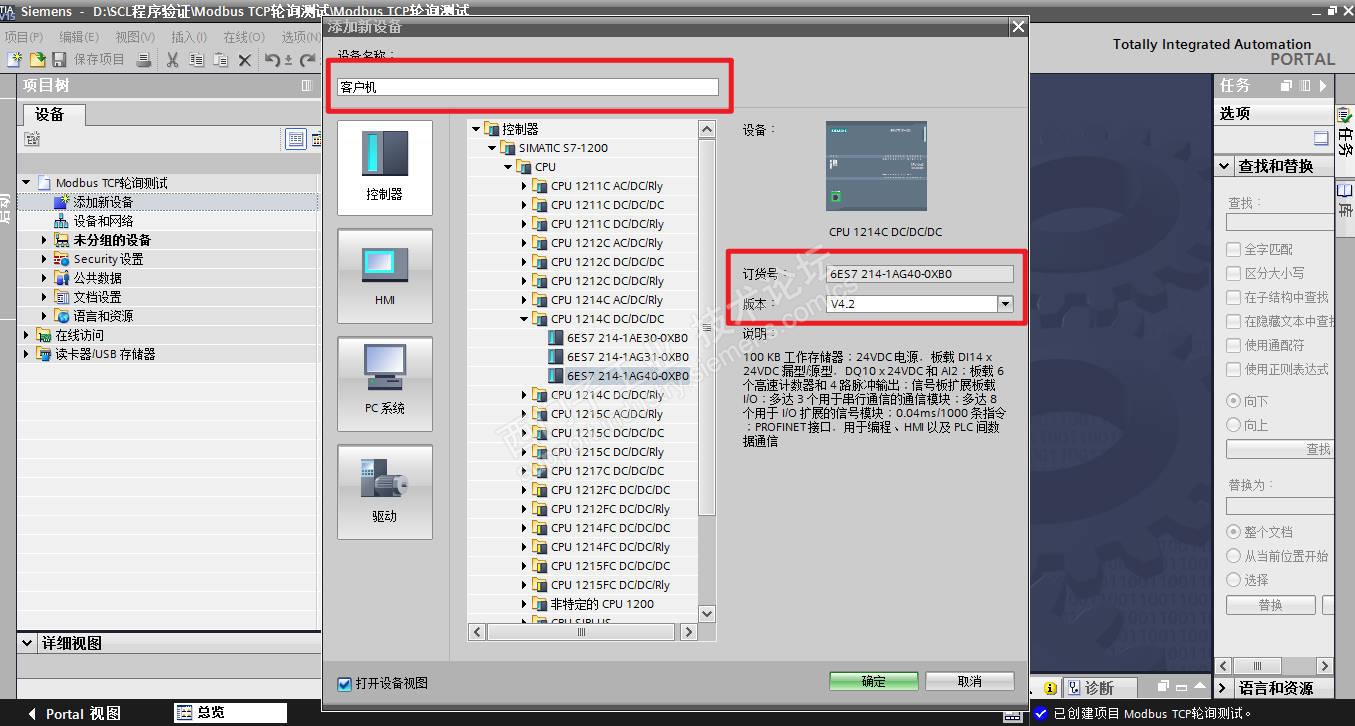
Task: Check the 使用通配符 option
Action: click(x=1233, y=345)
